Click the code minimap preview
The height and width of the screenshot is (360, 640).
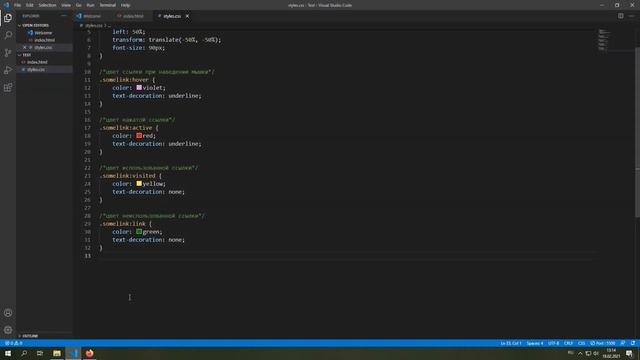[604, 40]
